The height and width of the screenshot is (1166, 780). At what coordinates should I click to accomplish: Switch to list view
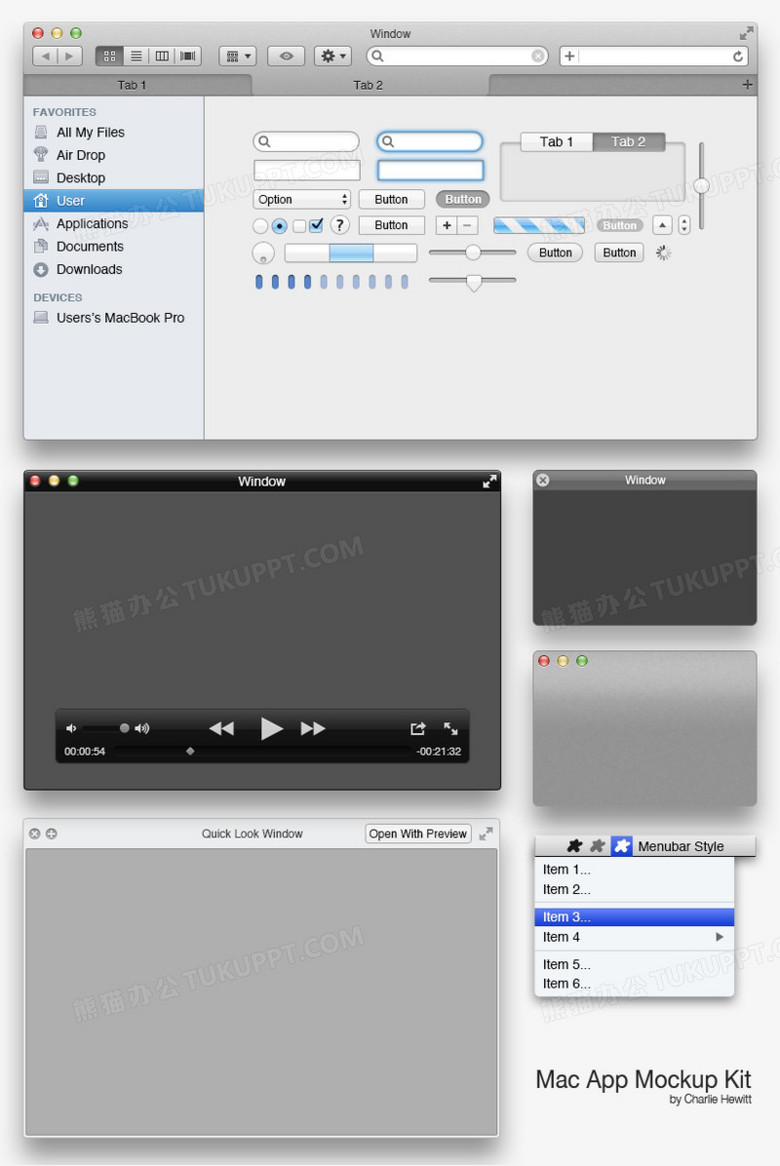tap(136, 57)
